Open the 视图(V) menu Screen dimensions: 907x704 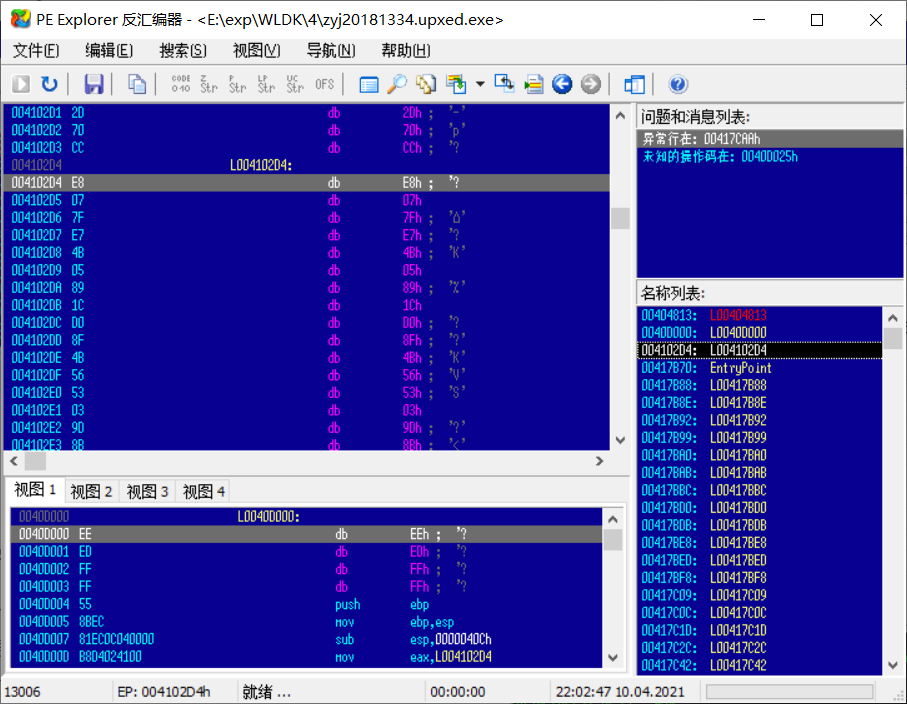click(x=257, y=51)
